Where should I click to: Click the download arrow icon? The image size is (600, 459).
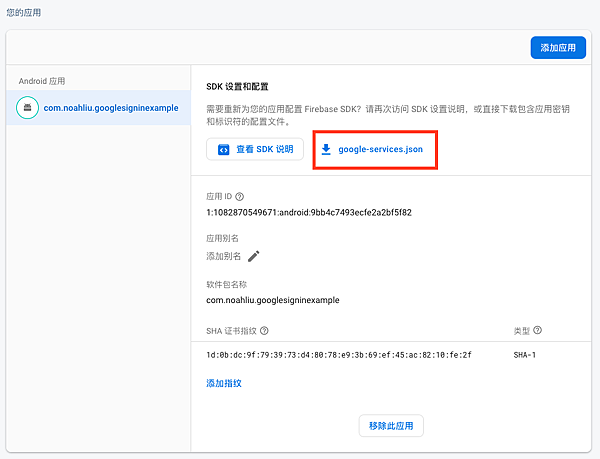326,150
